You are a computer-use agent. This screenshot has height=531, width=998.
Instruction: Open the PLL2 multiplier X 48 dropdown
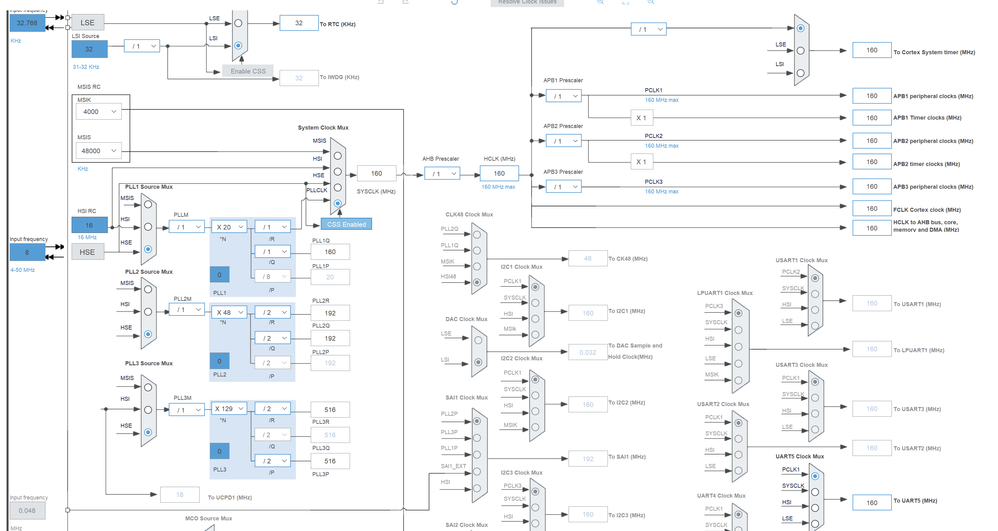point(229,313)
